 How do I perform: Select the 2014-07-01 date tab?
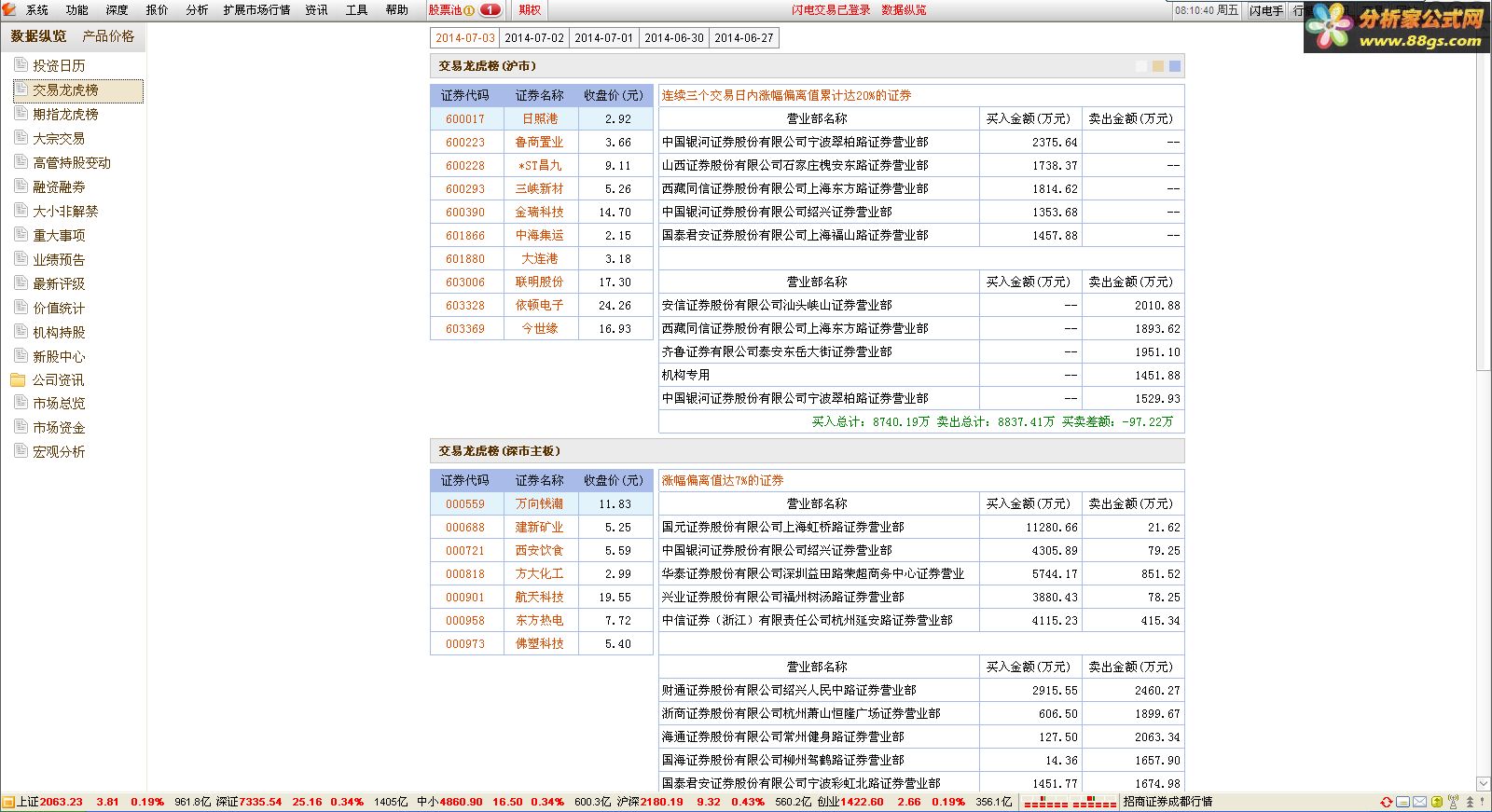coord(604,38)
